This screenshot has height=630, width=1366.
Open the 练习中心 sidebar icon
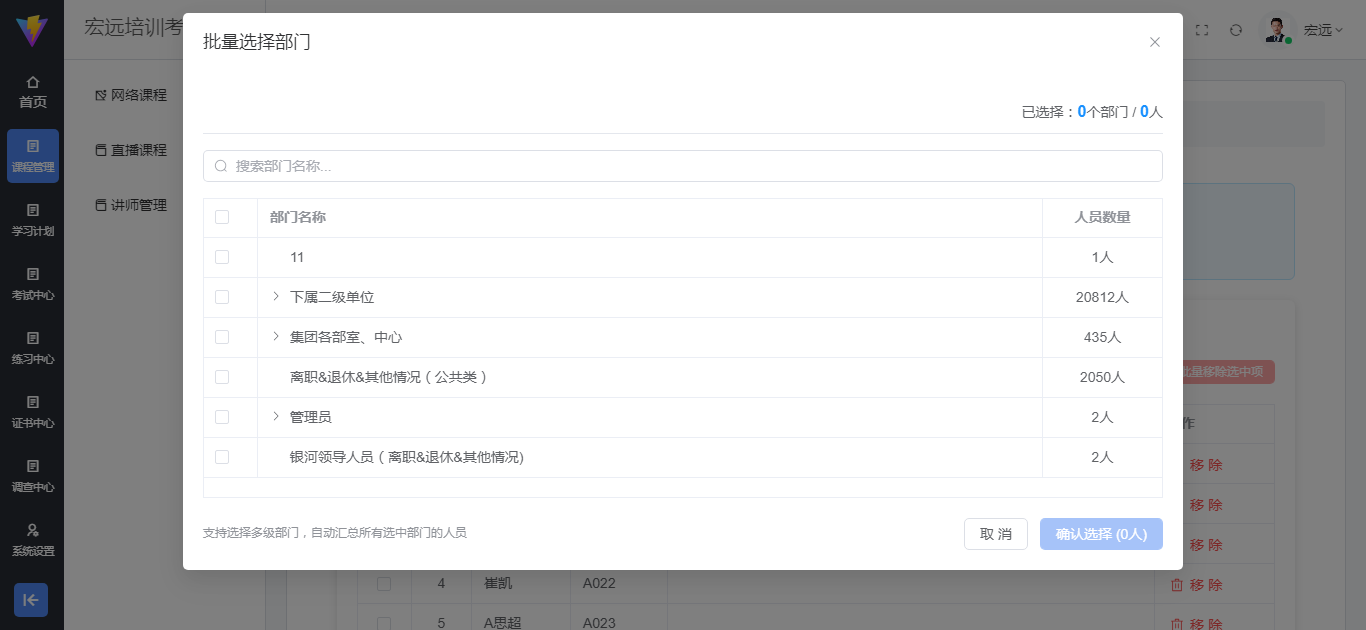click(32, 347)
